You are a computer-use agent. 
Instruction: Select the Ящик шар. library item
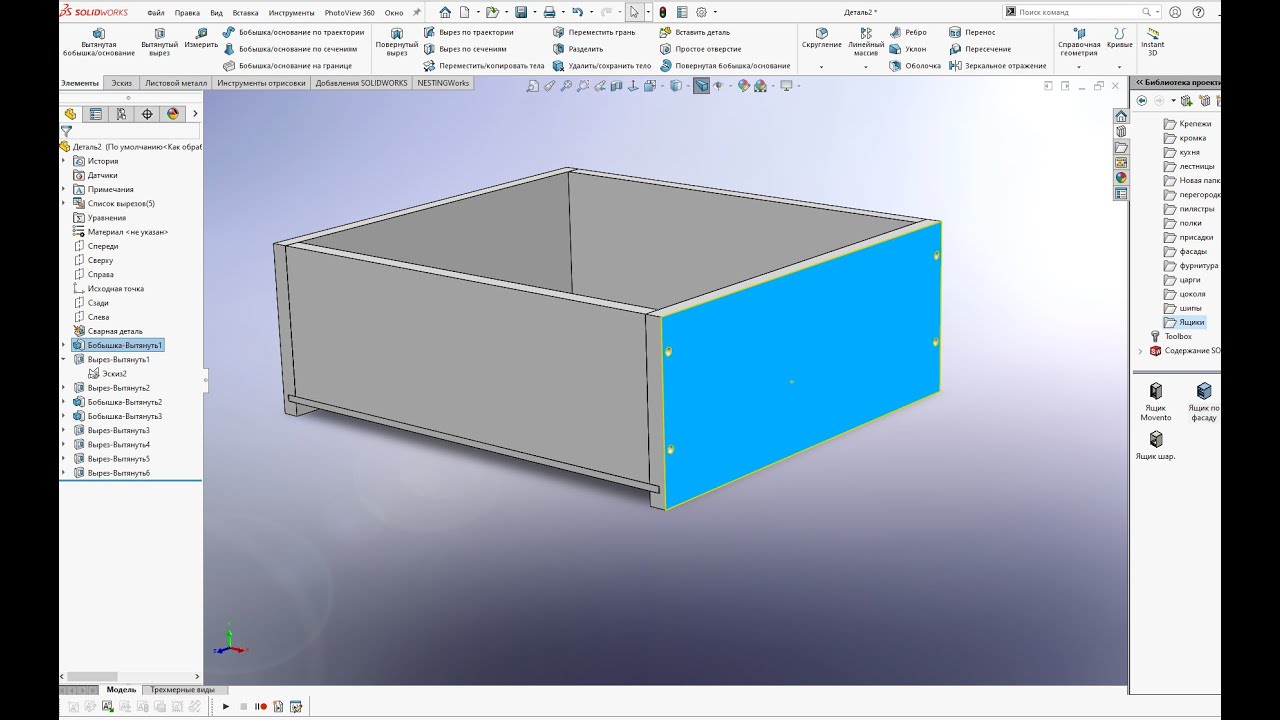pyautogui.click(x=1156, y=445)
